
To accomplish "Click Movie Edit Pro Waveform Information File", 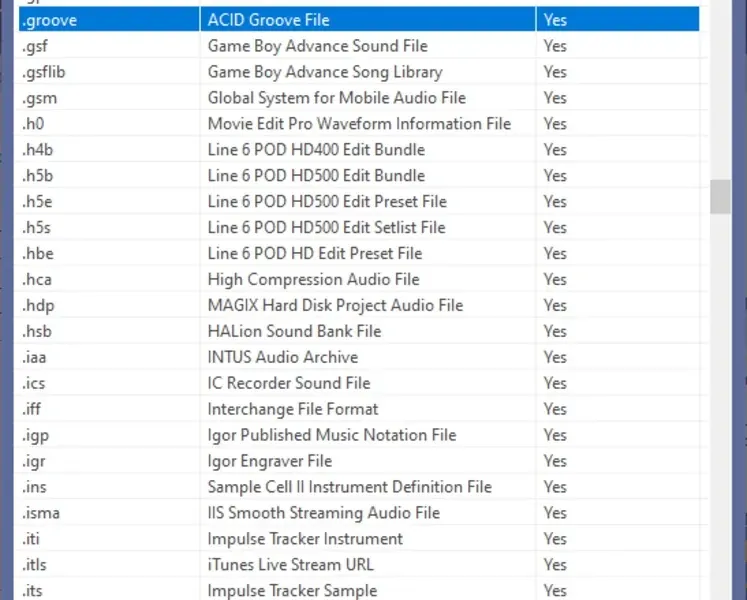I will [x=359, y=123].
